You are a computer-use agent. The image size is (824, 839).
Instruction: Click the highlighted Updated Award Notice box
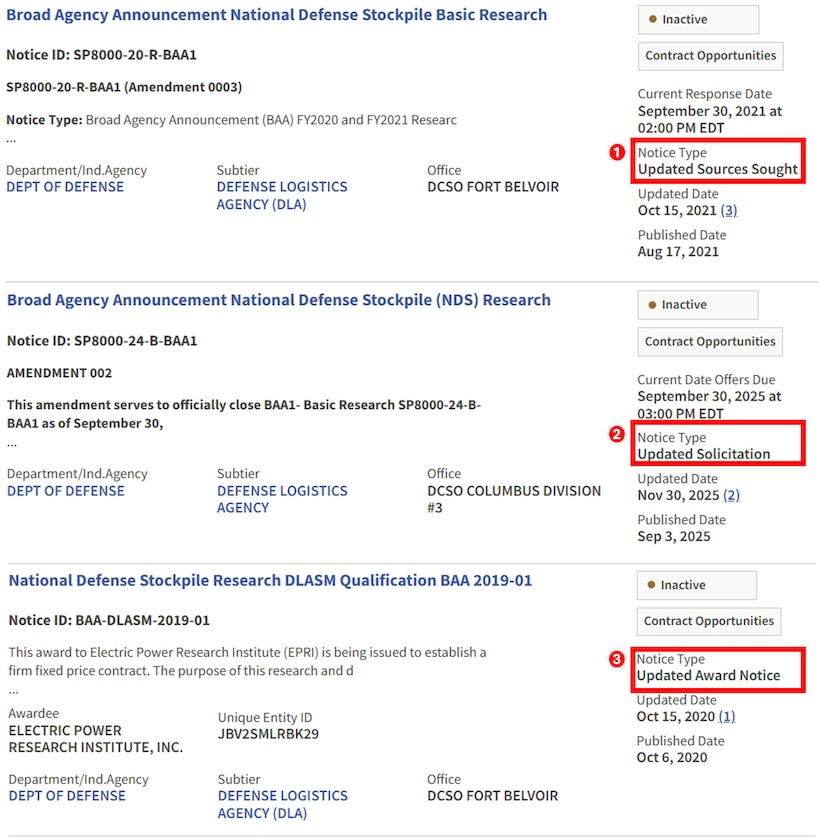[719, 668]
